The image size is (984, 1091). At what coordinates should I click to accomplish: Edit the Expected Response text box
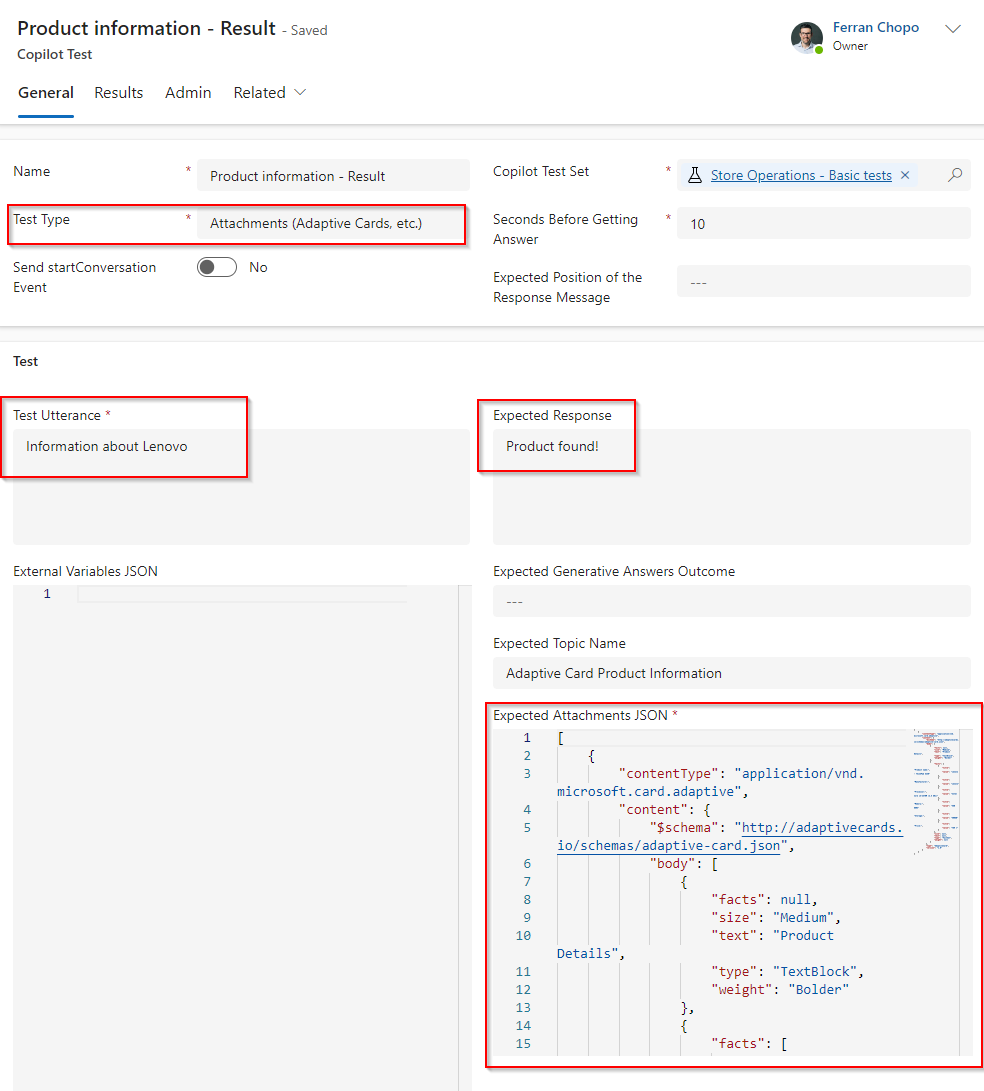[x=731, y=487]
